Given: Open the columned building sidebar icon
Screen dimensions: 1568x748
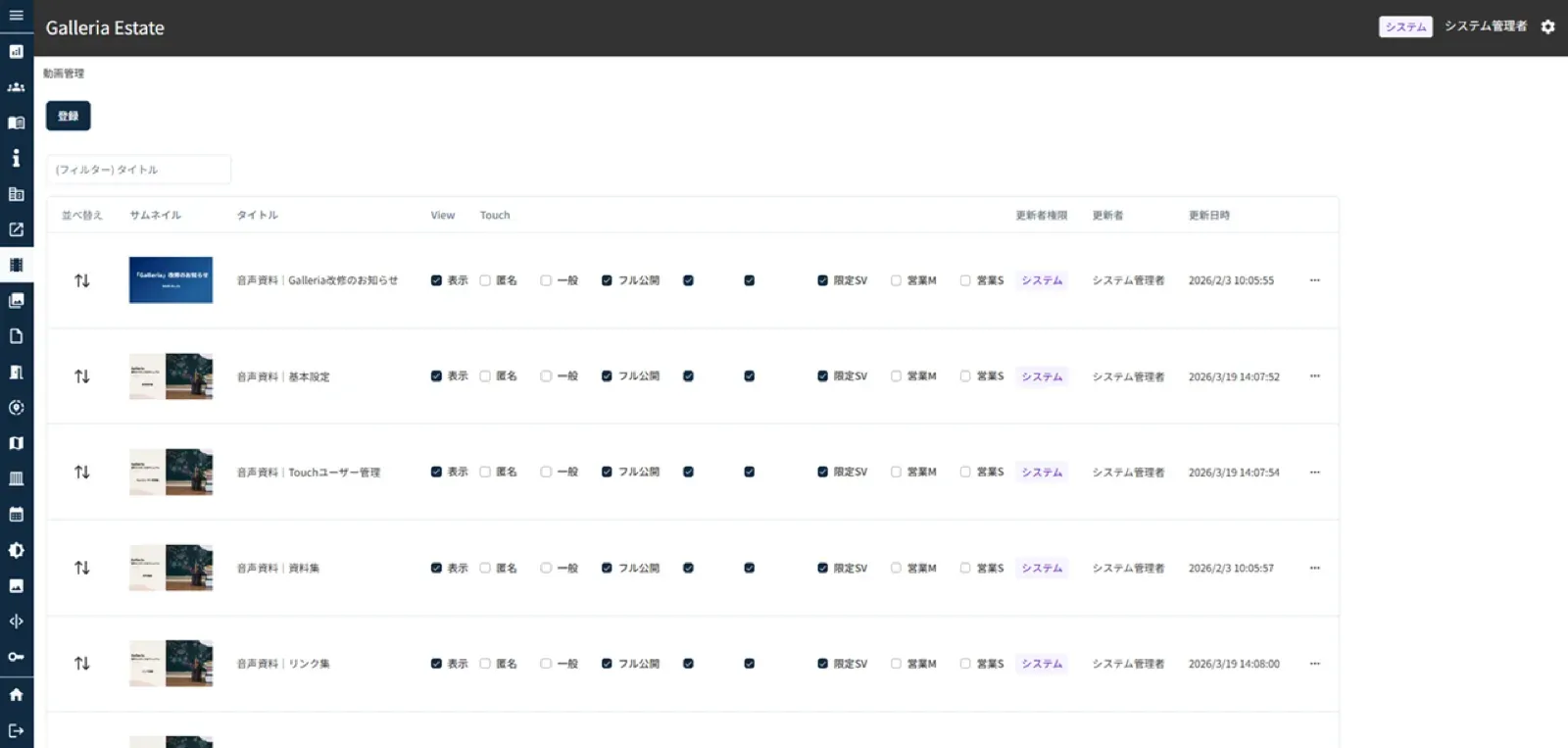Looking at the screenshot, I should click(x=16, y=478).
